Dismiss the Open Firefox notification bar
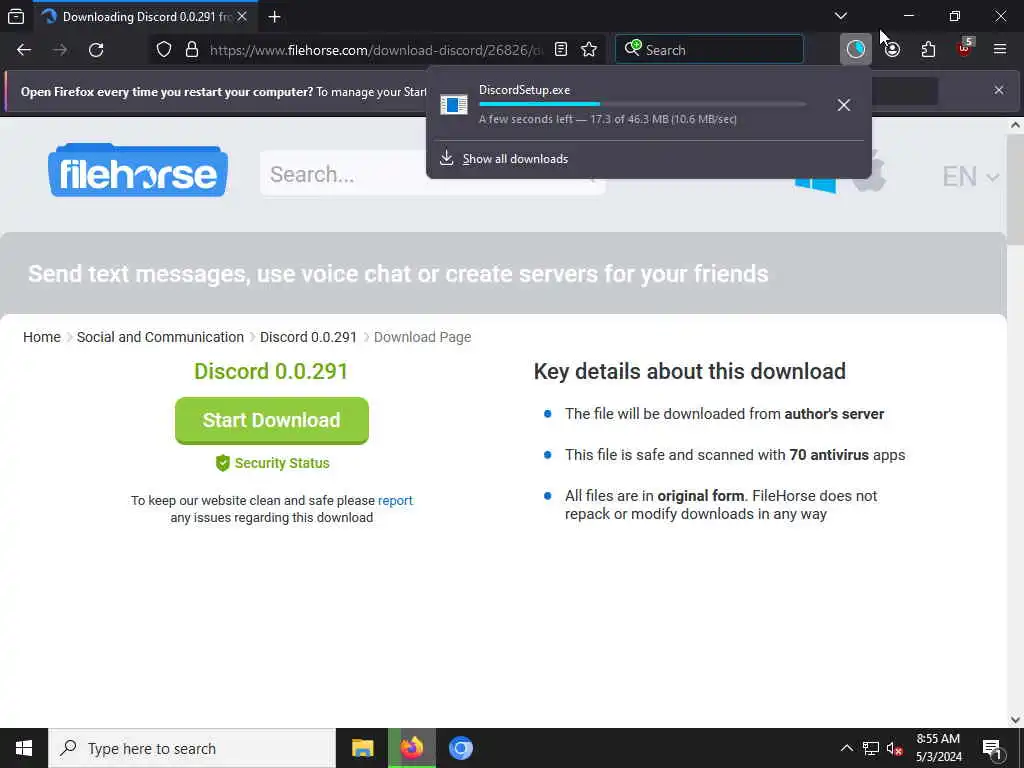The image size is (1024, 768). (x=999, y=90)
